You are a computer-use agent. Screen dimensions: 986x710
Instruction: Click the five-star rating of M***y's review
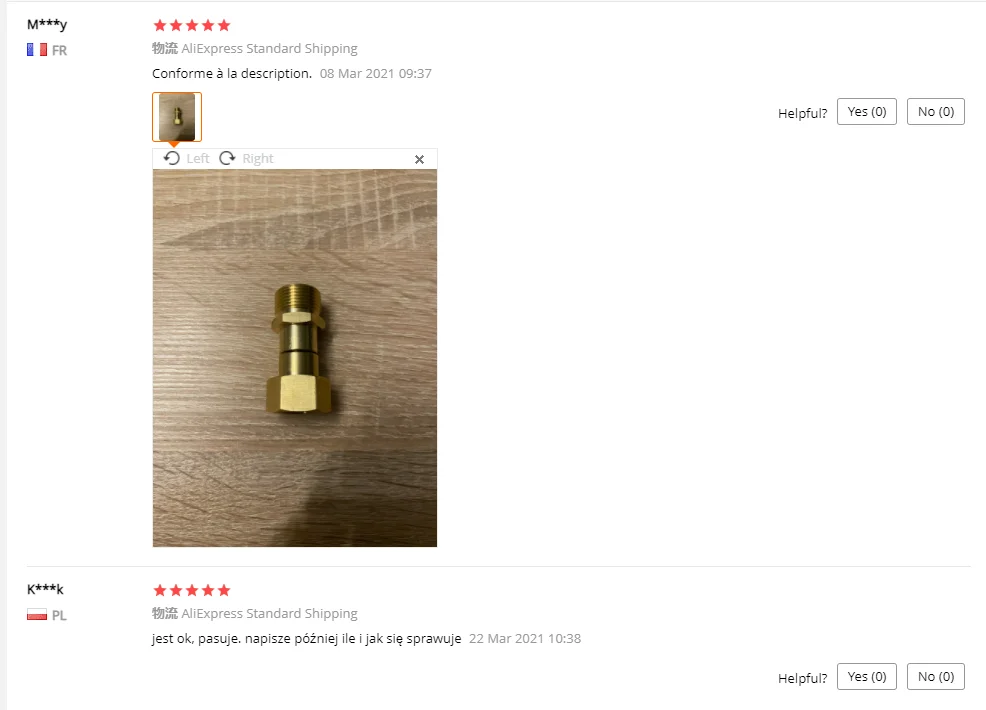coord(192,25)
